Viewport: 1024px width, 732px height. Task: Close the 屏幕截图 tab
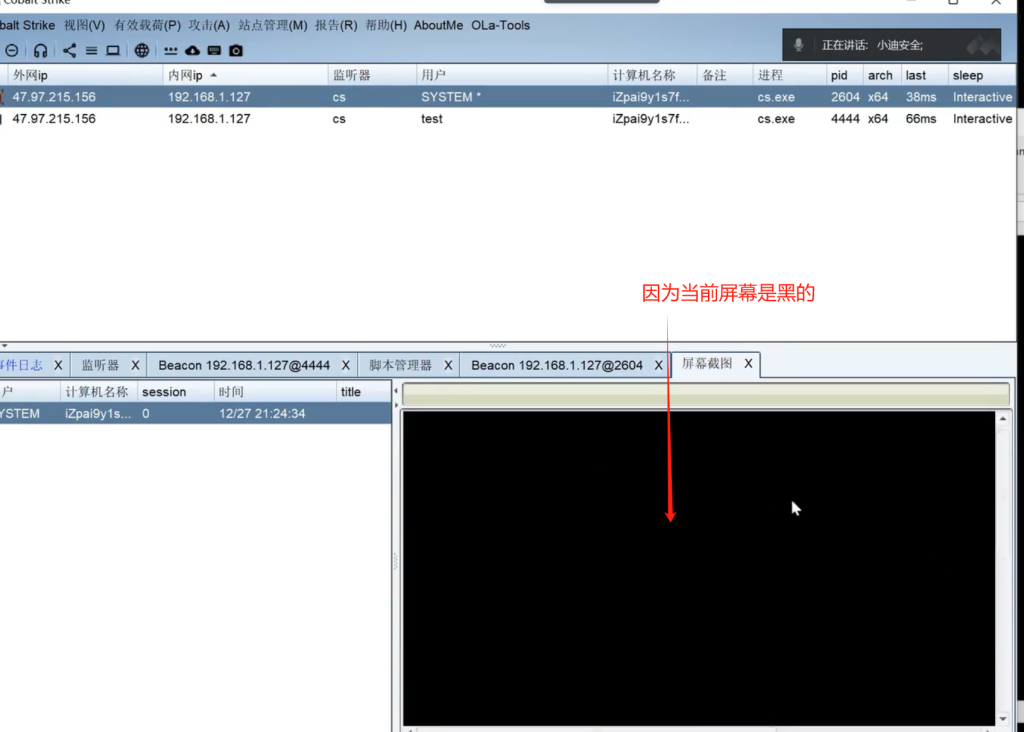click(748, 364)
